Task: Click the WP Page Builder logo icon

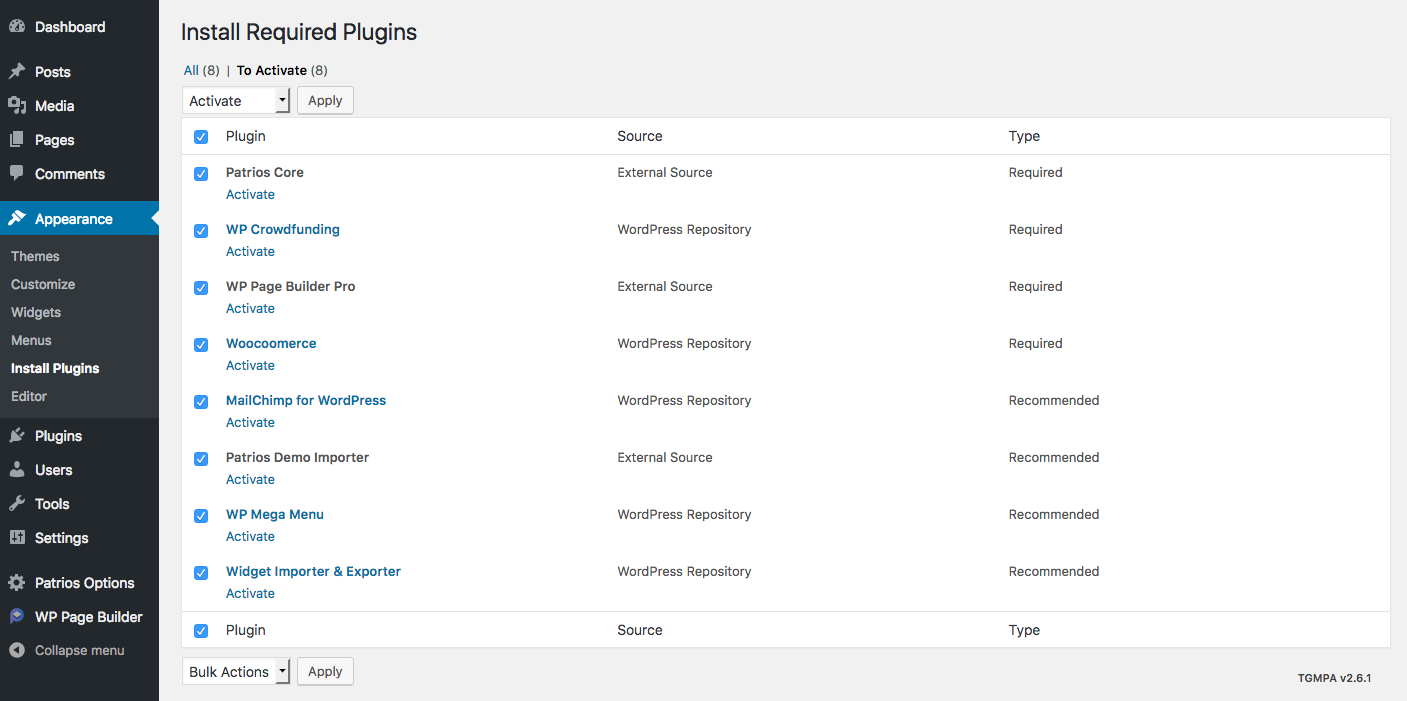Action: (x=17, y=617)
